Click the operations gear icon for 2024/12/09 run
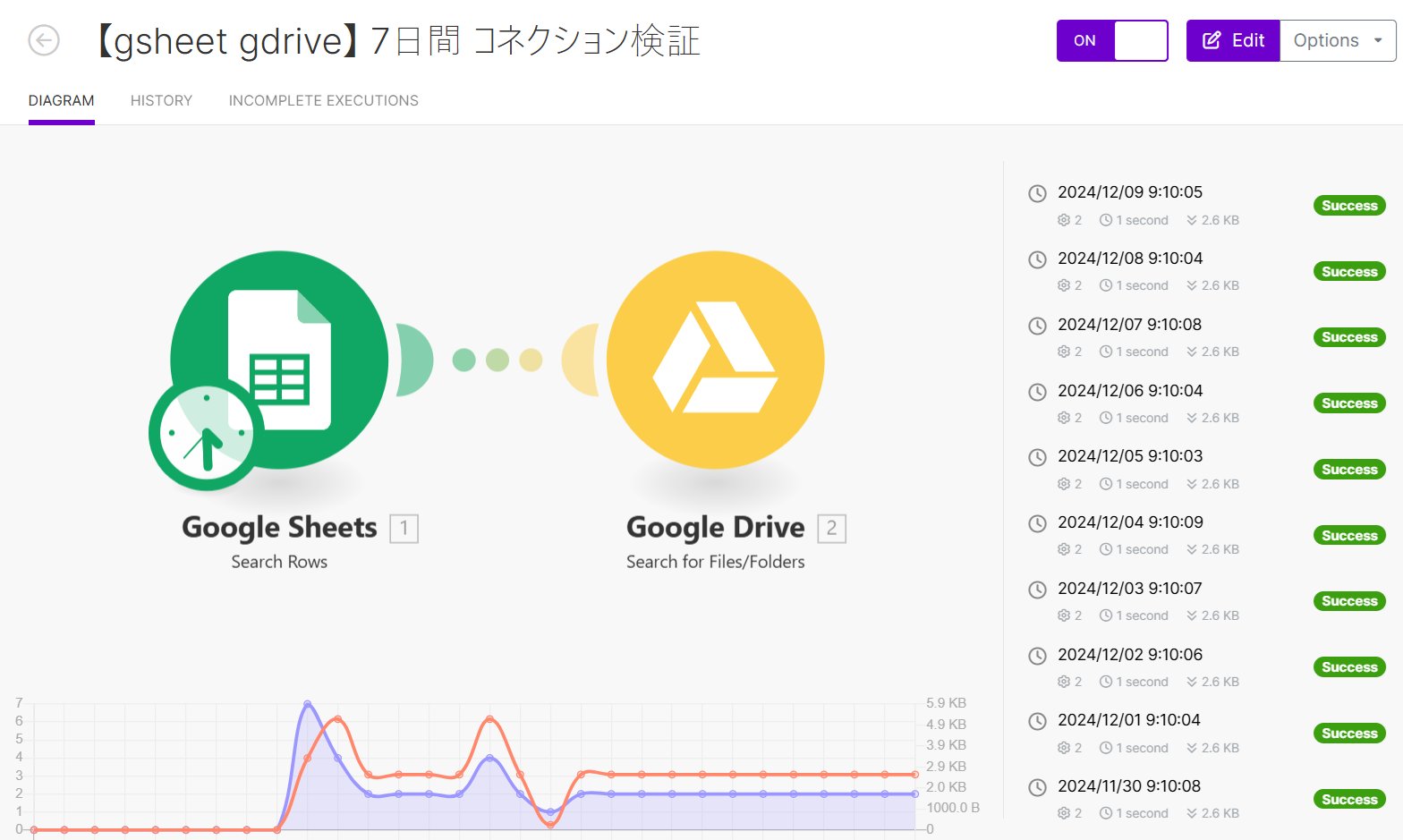The height and width of the screenshot is (840, 1403). (1064, 220)
